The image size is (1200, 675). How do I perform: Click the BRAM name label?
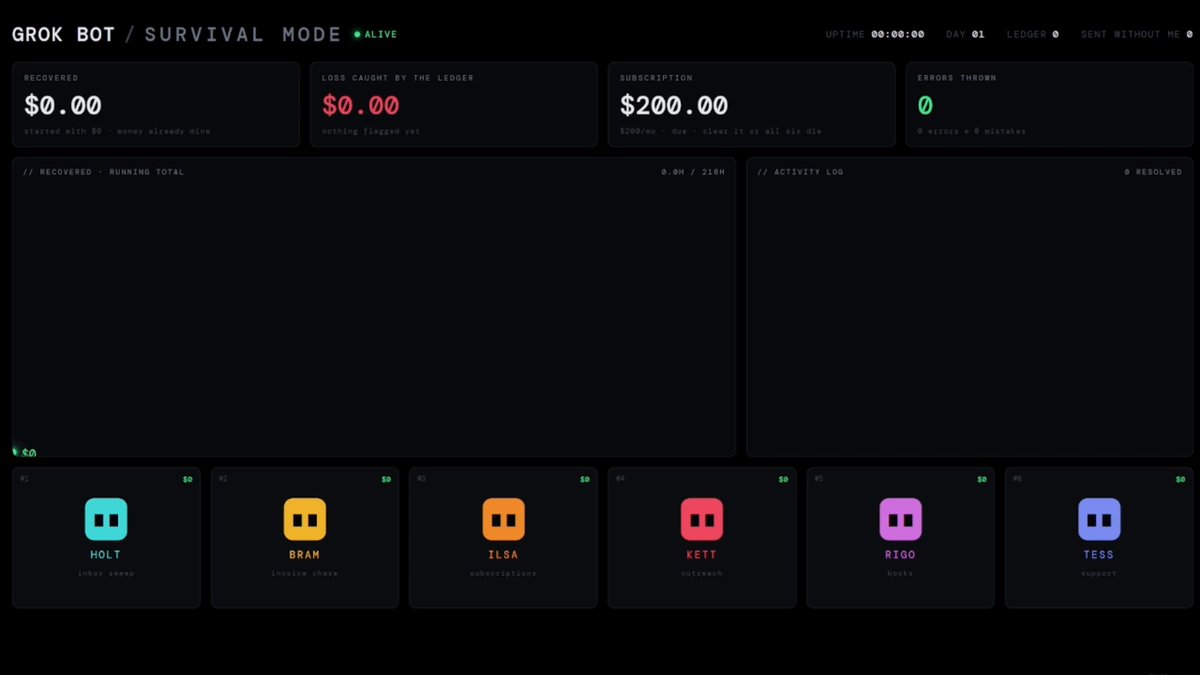click(x=305, y=555)
